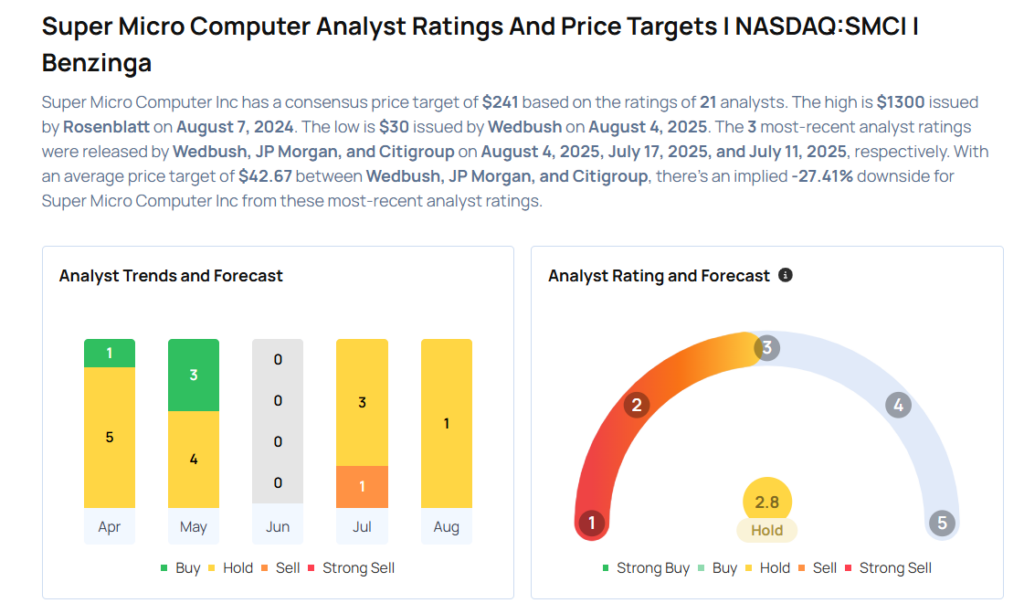Toggle the Strong Sell legend in trends chart

349,568
